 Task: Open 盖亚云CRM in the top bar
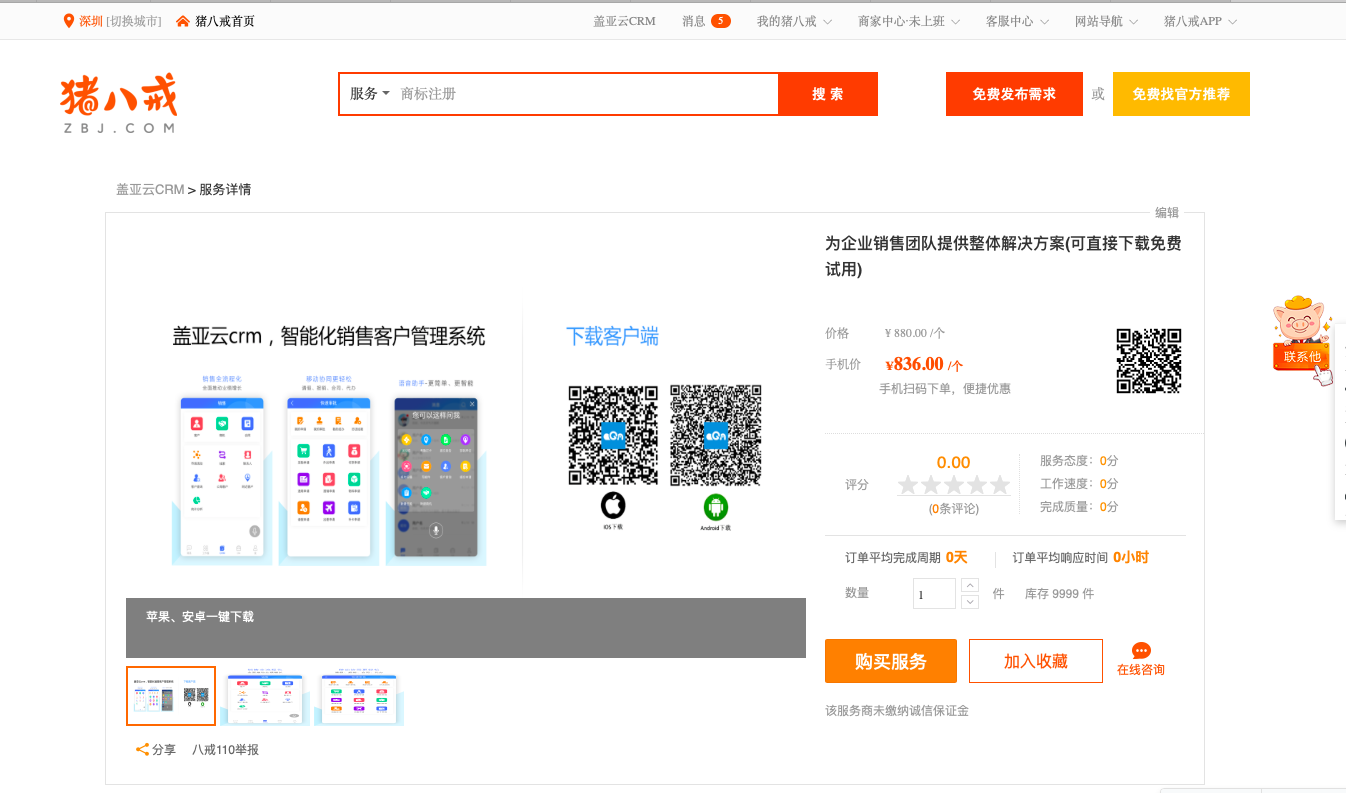point(624,21)
